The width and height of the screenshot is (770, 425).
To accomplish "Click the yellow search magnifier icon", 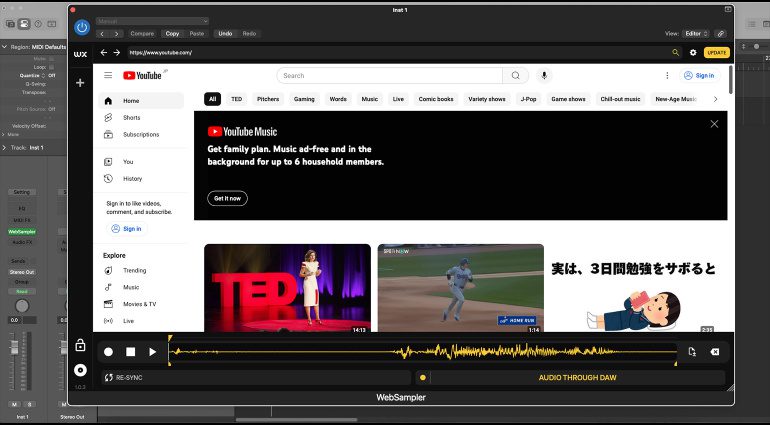I will [676, 53].
